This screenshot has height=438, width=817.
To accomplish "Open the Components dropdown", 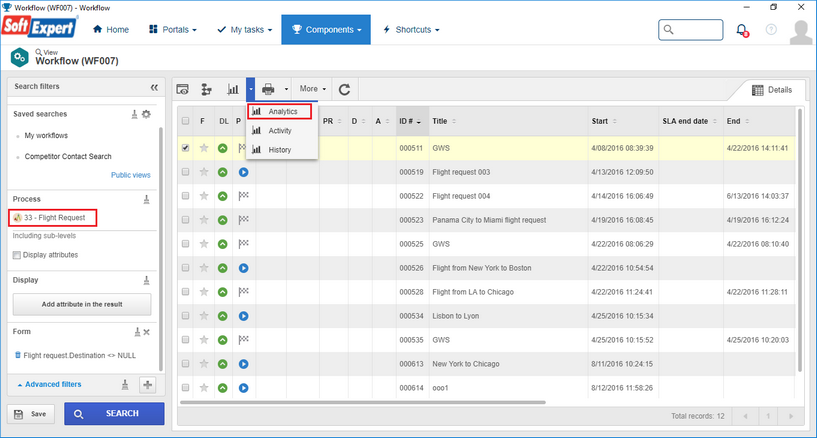I will 326,30.
